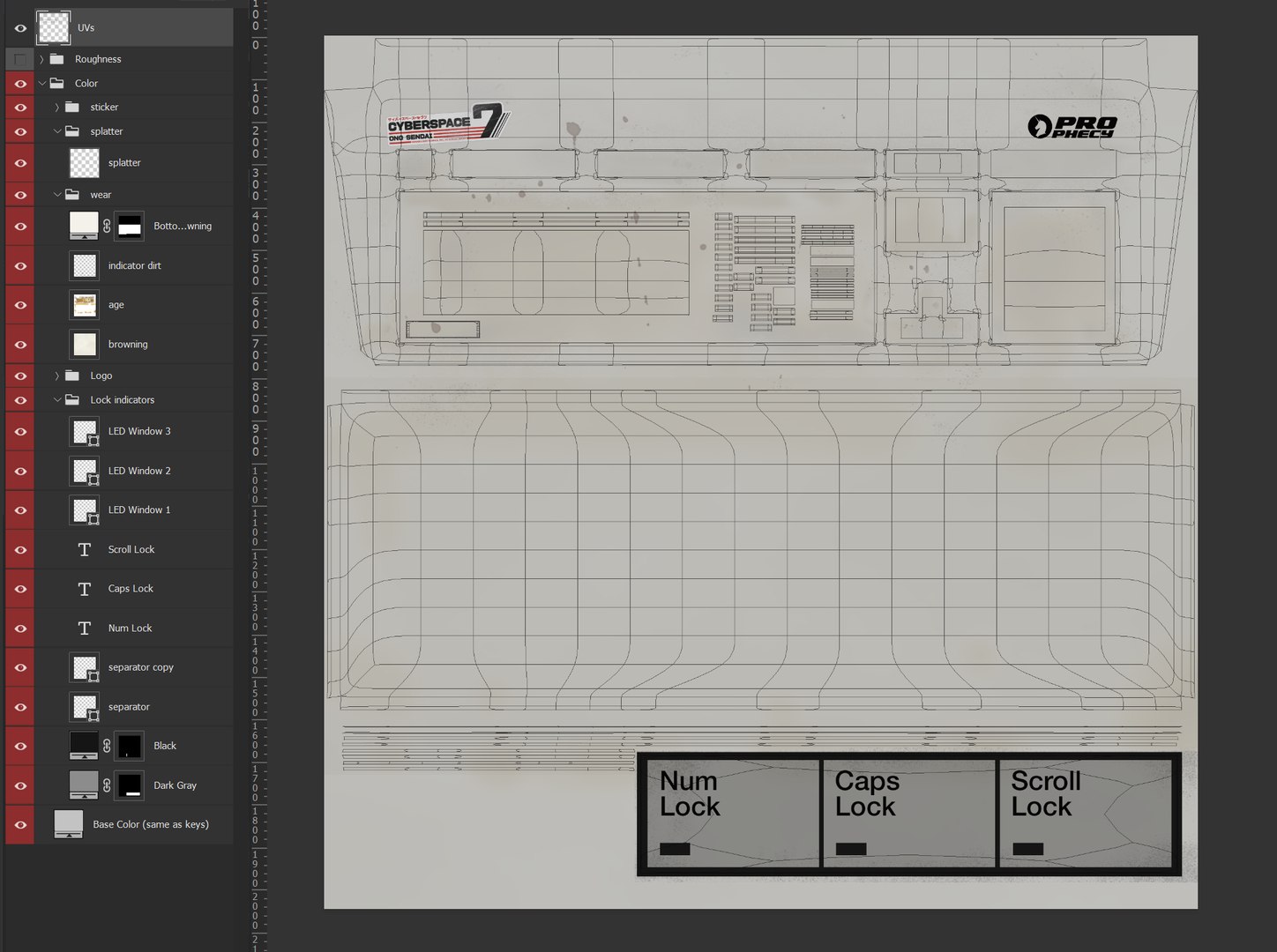This screenshot has width=1277, height=952.
Task: Click the age layer thumbnail
Action: coord(85,305)
